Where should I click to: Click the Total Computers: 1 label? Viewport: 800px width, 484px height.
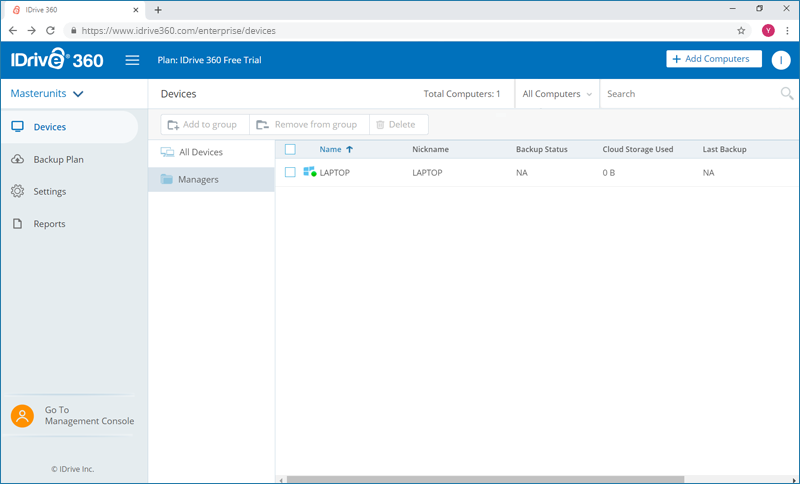click(x=462, y=94)
